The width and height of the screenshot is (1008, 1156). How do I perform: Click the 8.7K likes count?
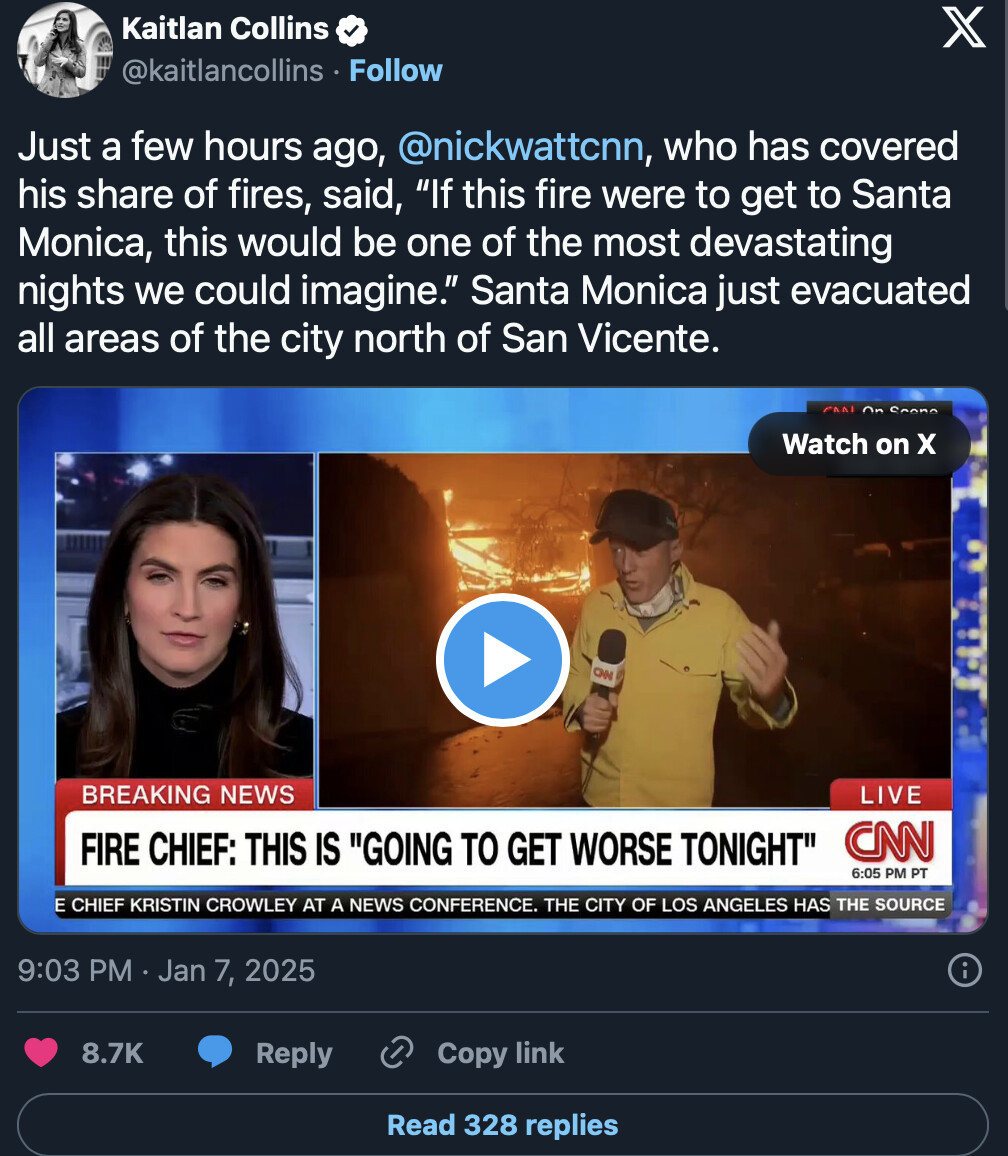tap(112, 1053)
